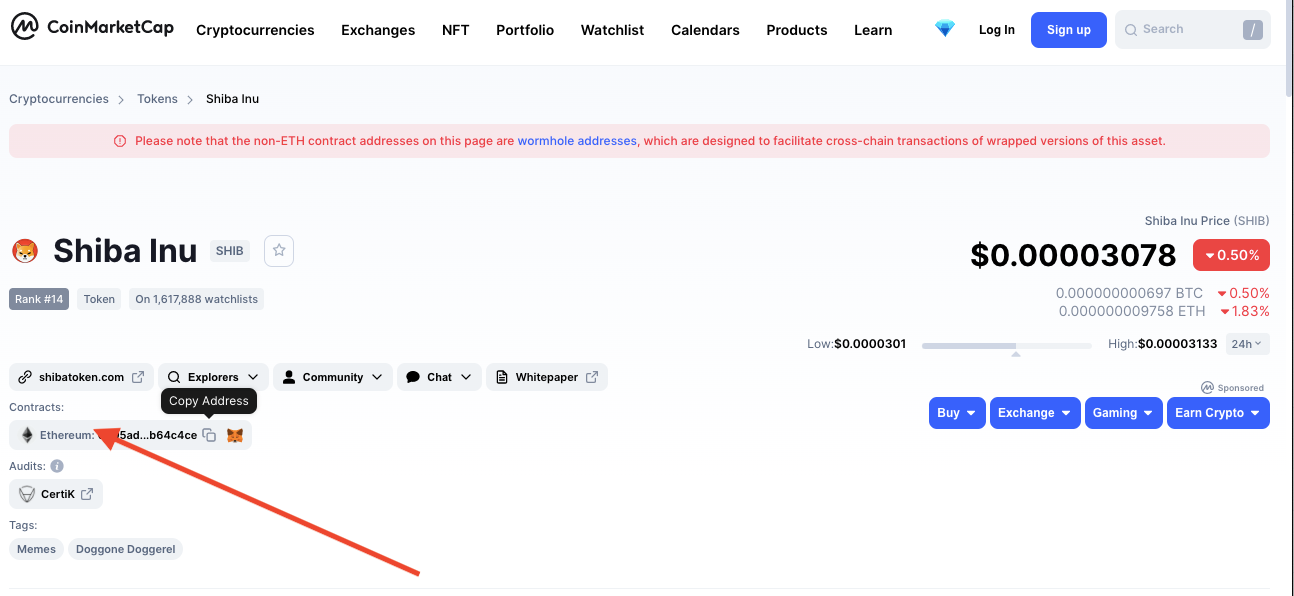Open the Learn menu

coord(873,30)
